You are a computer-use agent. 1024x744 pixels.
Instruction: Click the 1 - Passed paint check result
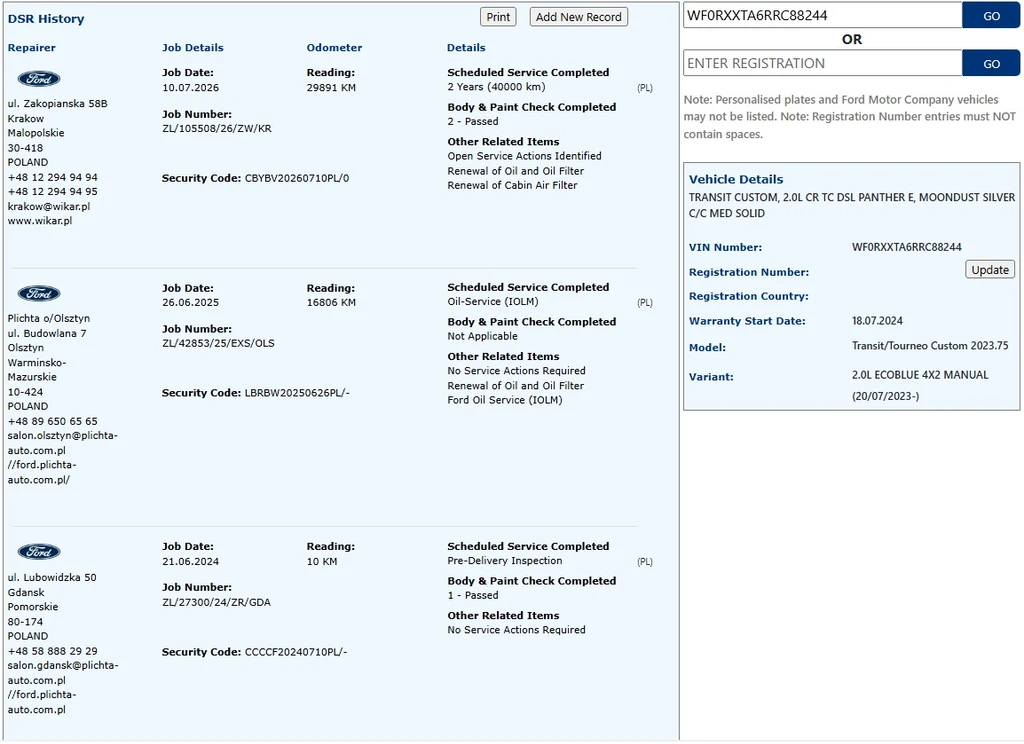[x=473, y=596]
